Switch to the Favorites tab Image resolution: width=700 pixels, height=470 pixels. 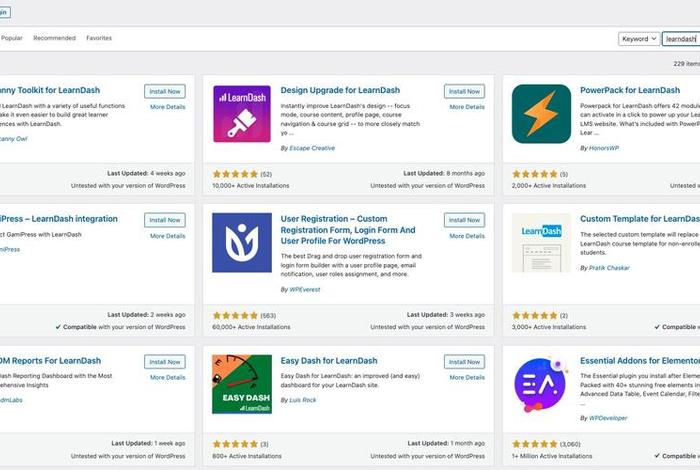click(99, 38)
